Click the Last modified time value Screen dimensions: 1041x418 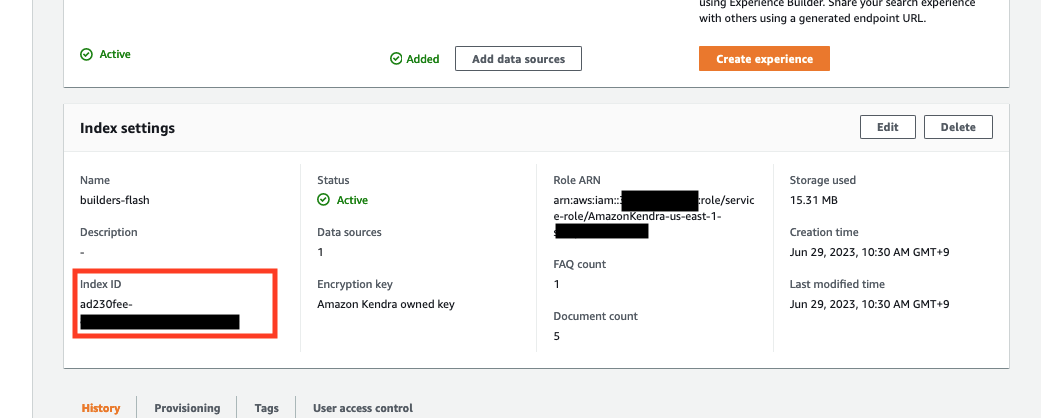click(x=869, y=304)
